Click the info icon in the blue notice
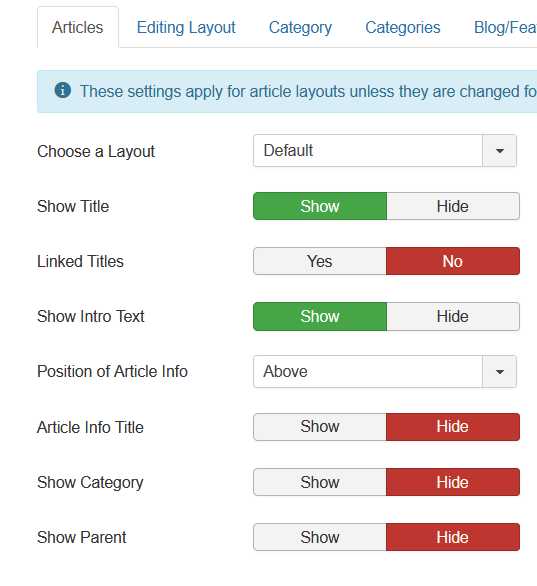This screenshot has width=537, height=586. pos(62,90)
